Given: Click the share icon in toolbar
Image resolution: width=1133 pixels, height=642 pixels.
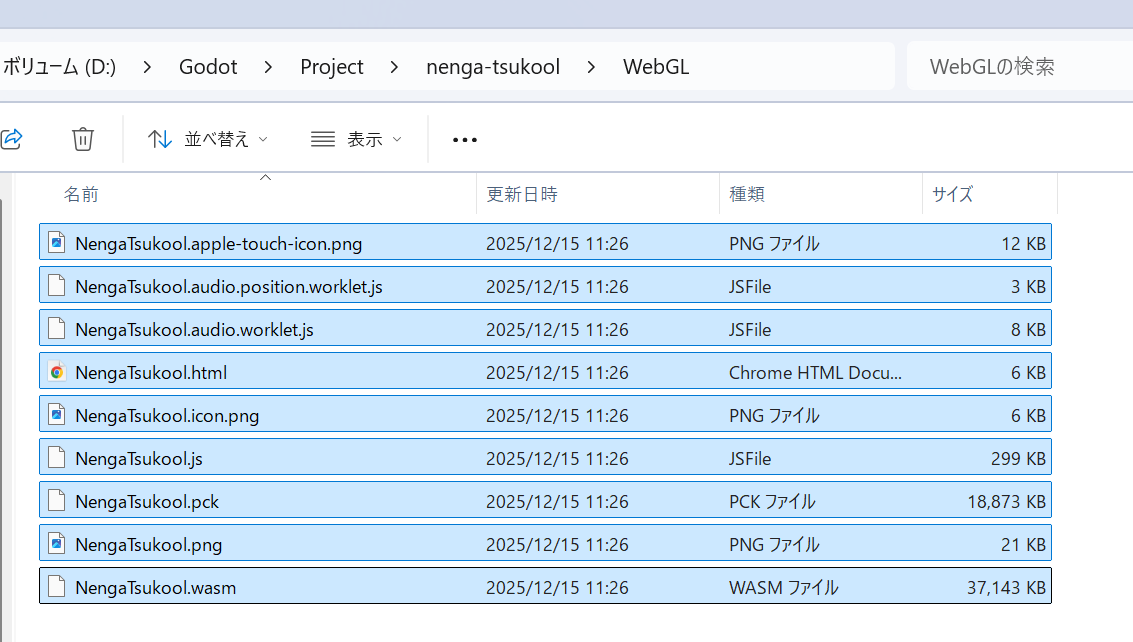Looking at the screenshot, I should 11,139.
